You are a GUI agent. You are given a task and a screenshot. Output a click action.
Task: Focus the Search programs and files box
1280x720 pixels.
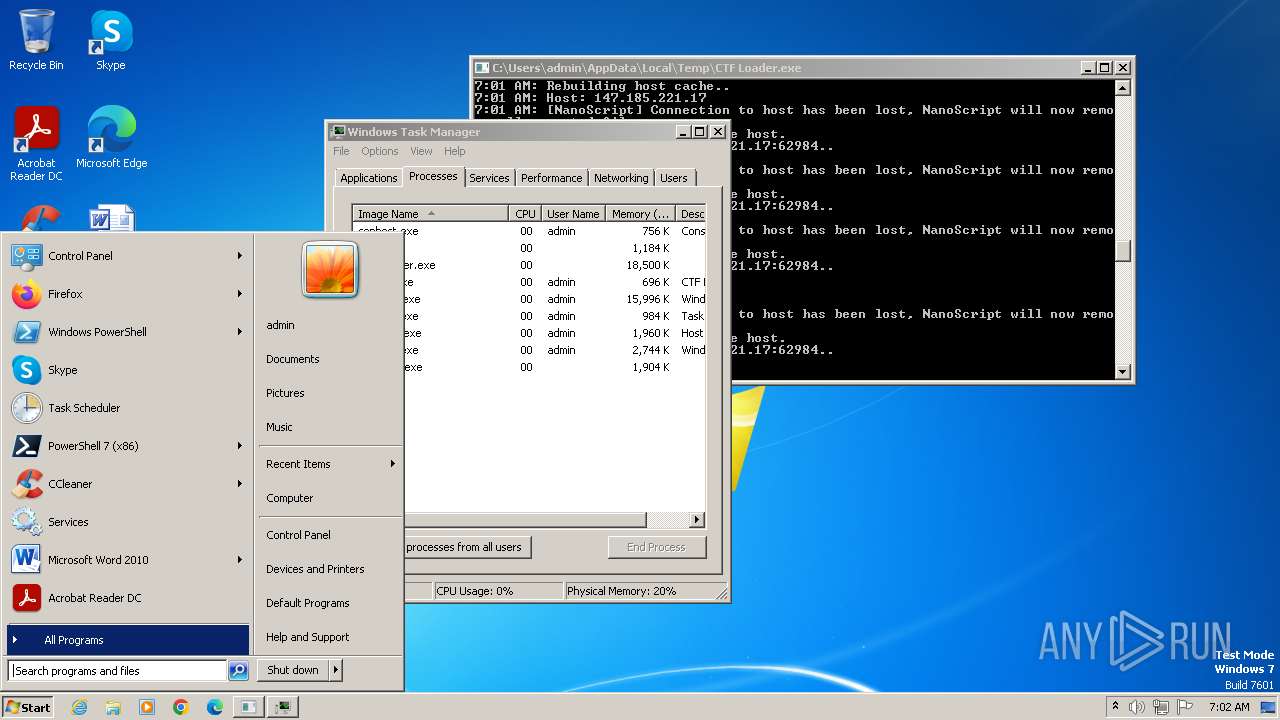tap(117, 671)
